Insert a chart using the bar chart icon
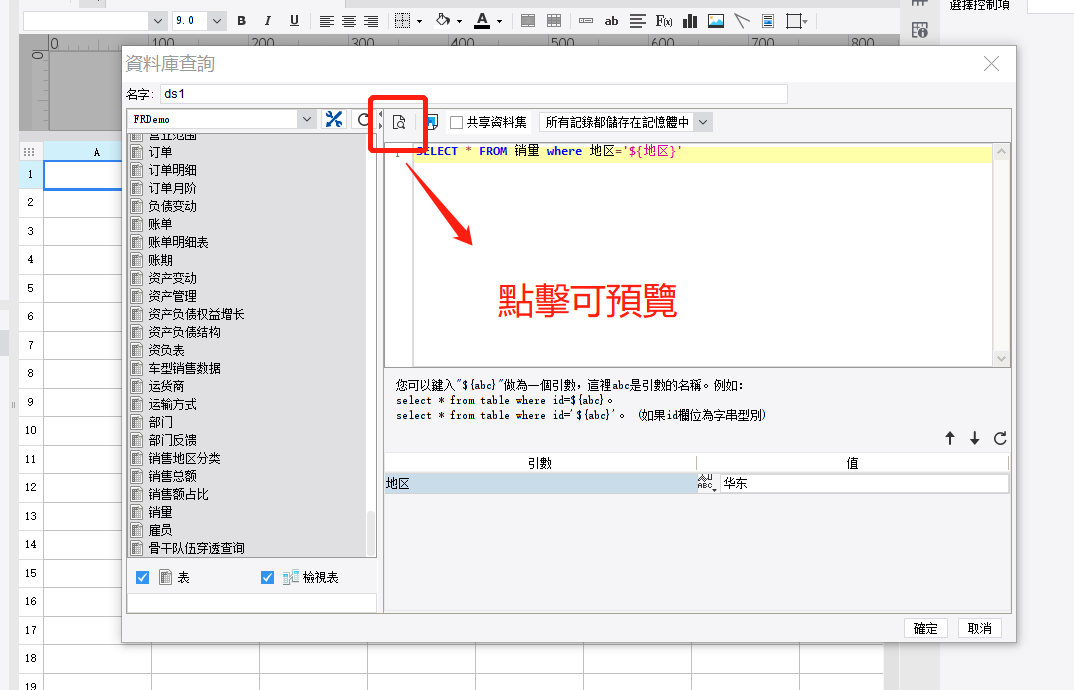The image size is (1074, 690). 690,21
